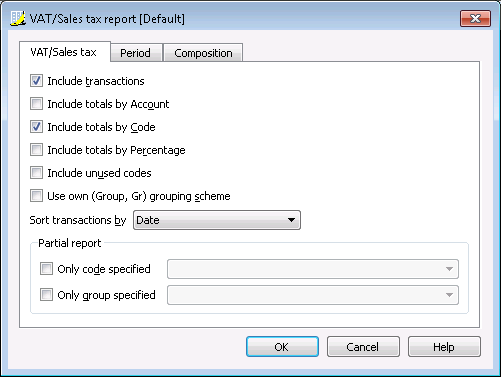The image size is (501, 377).
Task: Tick Include totals by Percentage
Action: click(36, 150)
